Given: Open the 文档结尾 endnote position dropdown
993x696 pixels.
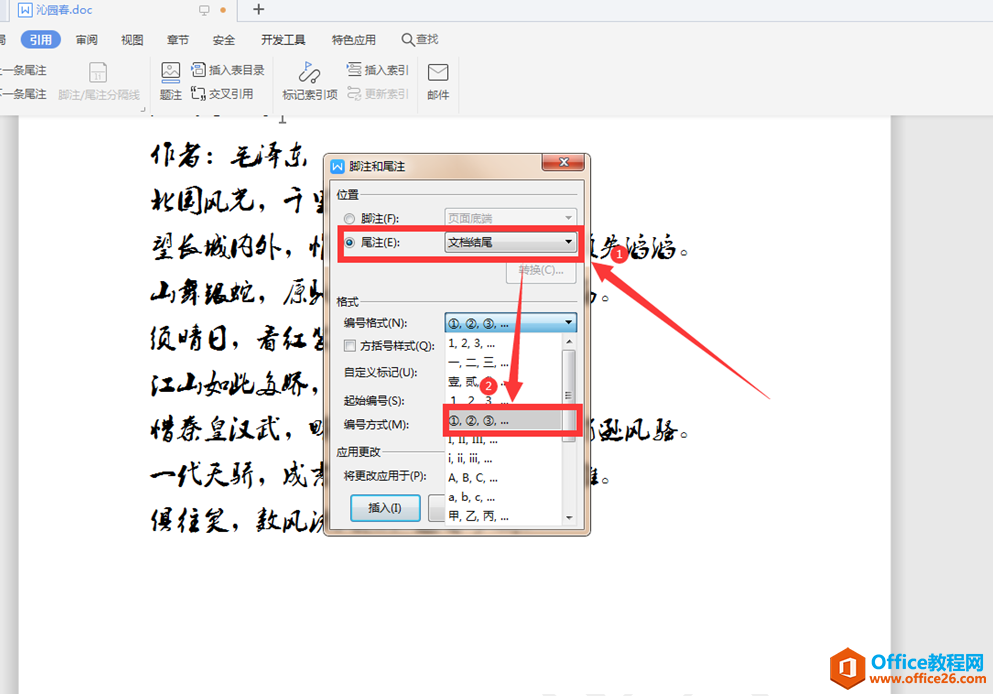Looking at the screenshot, I should click(x=510, y=242).
